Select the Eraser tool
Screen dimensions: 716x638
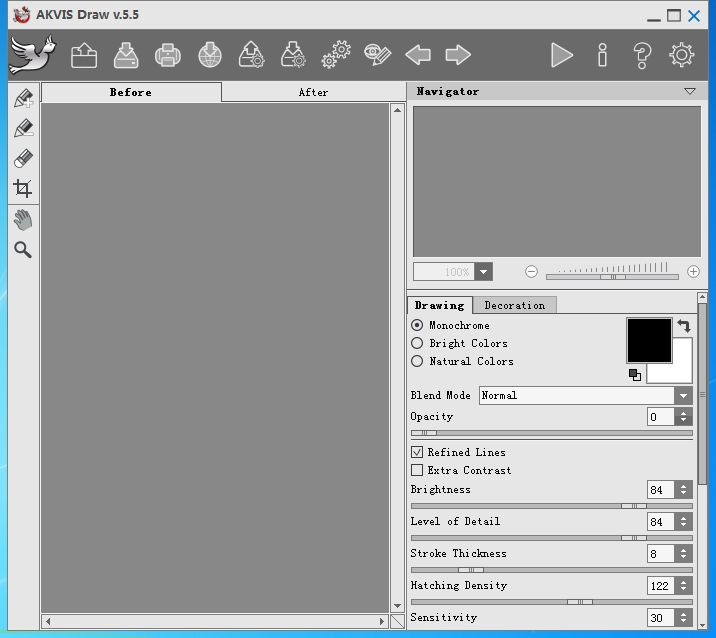click(x=23, y=158)
